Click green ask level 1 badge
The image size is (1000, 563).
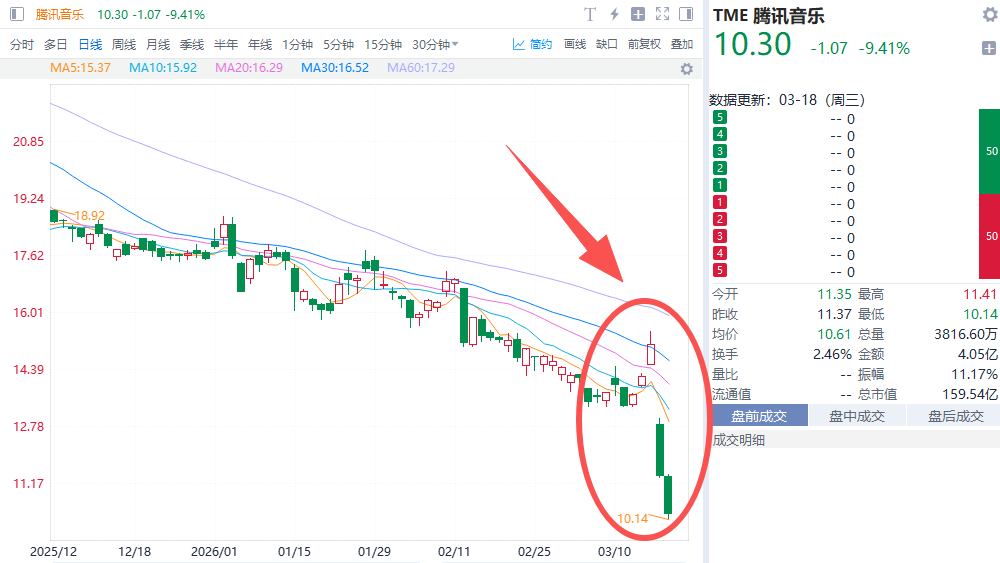coord(720,185)
